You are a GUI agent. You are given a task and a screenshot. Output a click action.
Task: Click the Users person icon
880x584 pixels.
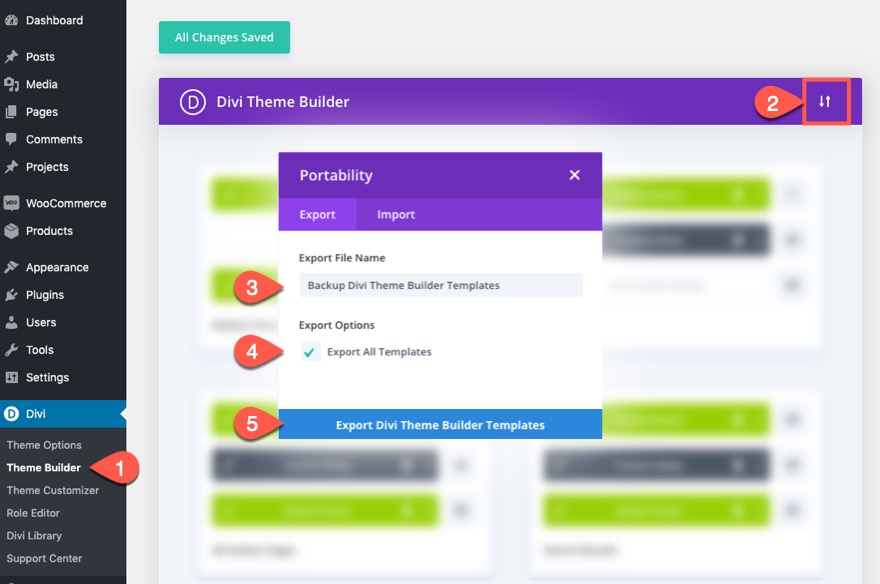click(11, 322)
